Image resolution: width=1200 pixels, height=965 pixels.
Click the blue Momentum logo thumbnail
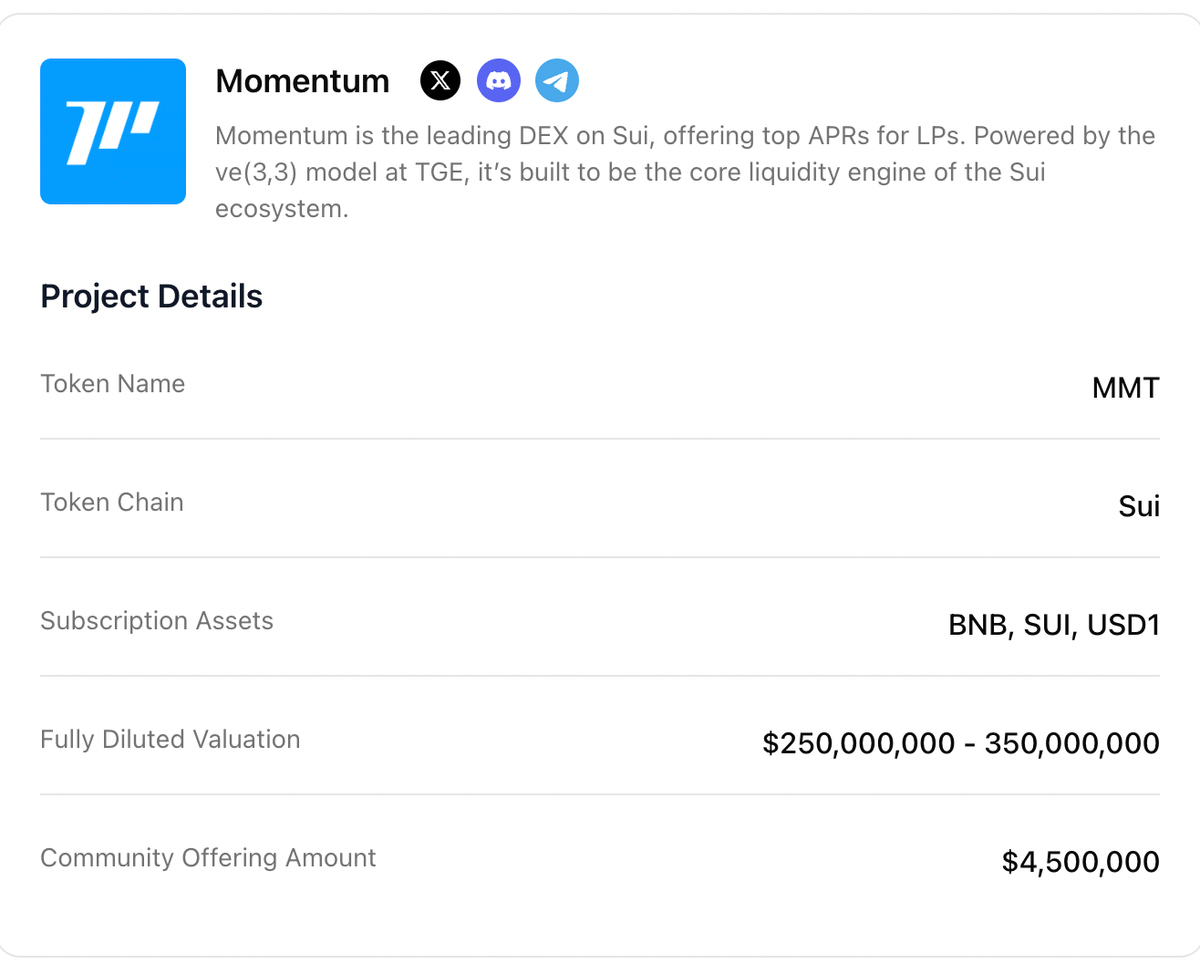point(113,131)
